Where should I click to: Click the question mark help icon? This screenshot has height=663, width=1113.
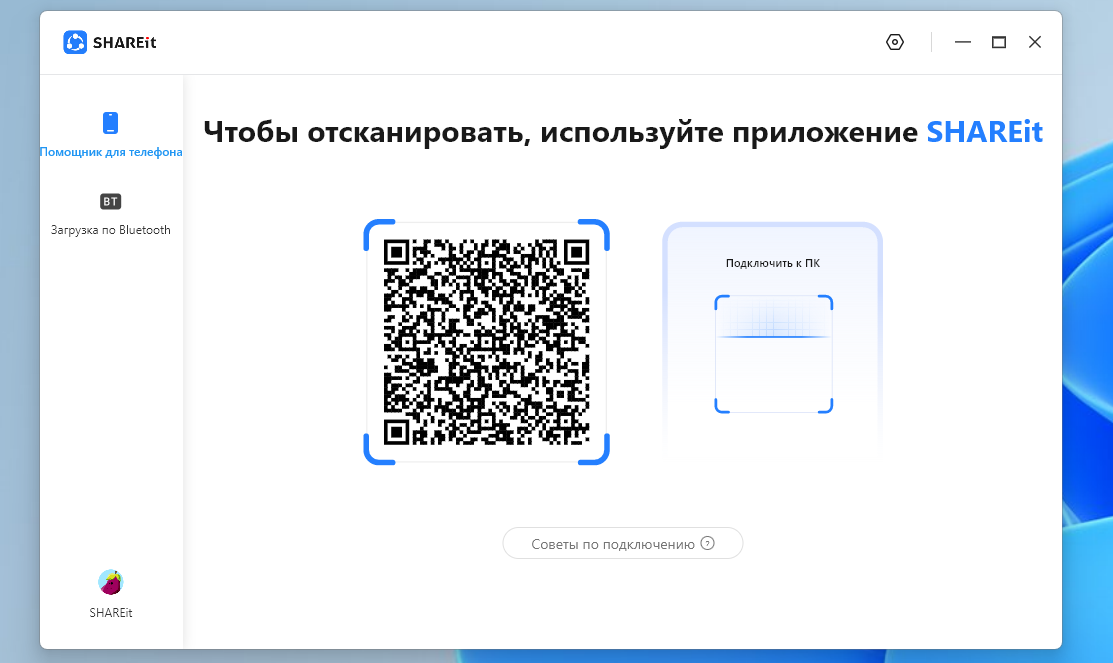pyautogui.click(x=707, y=543)
